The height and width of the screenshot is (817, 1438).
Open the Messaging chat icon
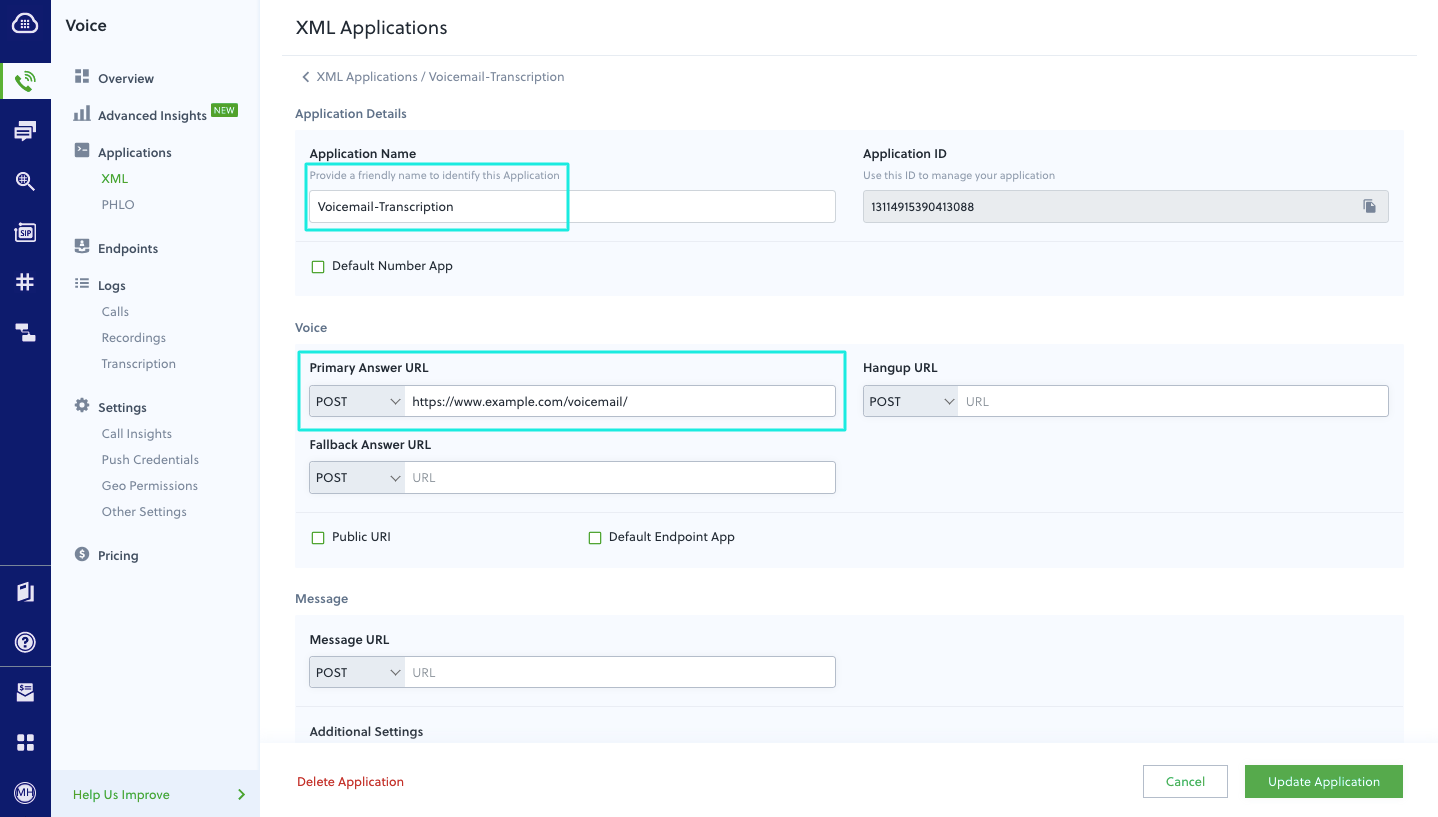coord(25,130)
